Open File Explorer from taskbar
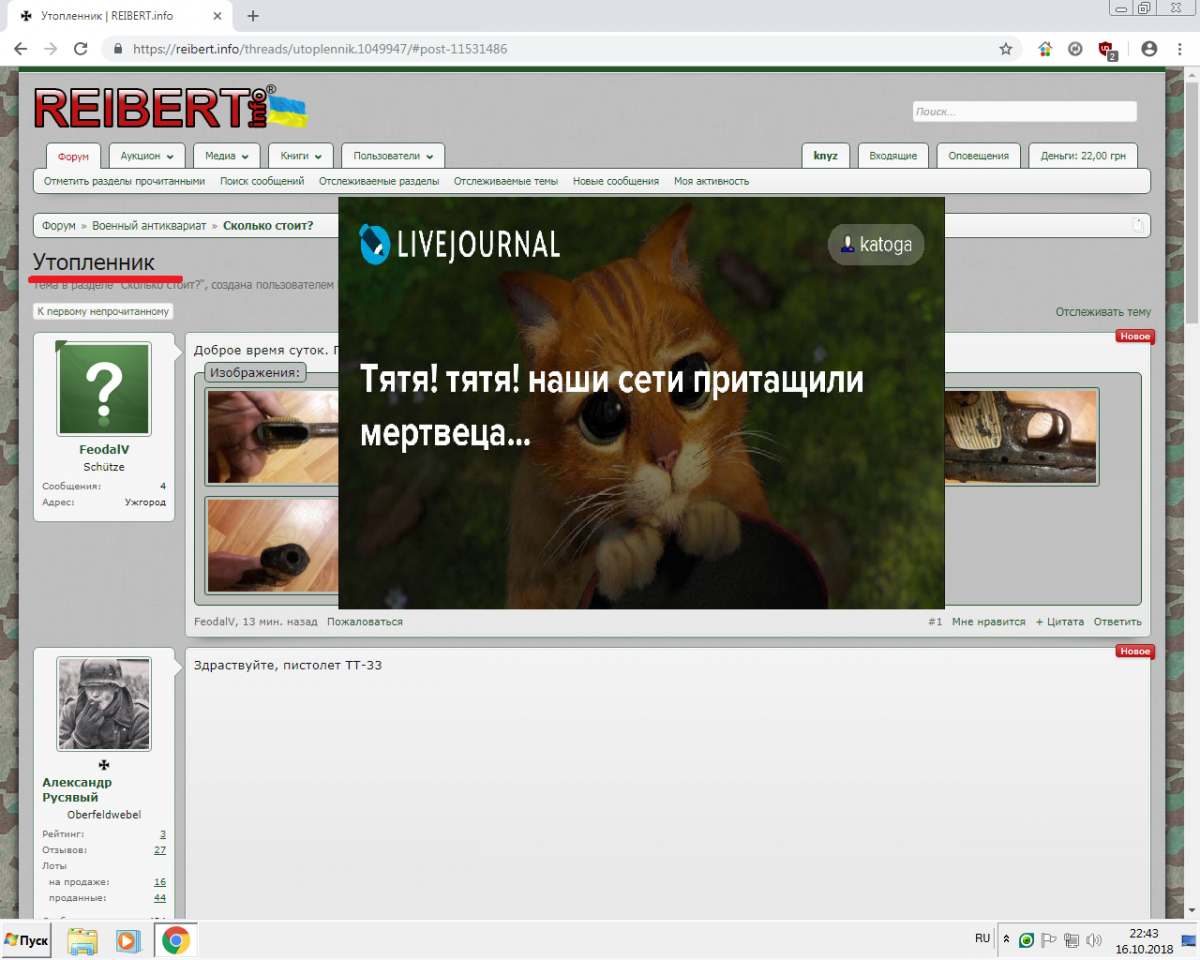 coord(83,940)
